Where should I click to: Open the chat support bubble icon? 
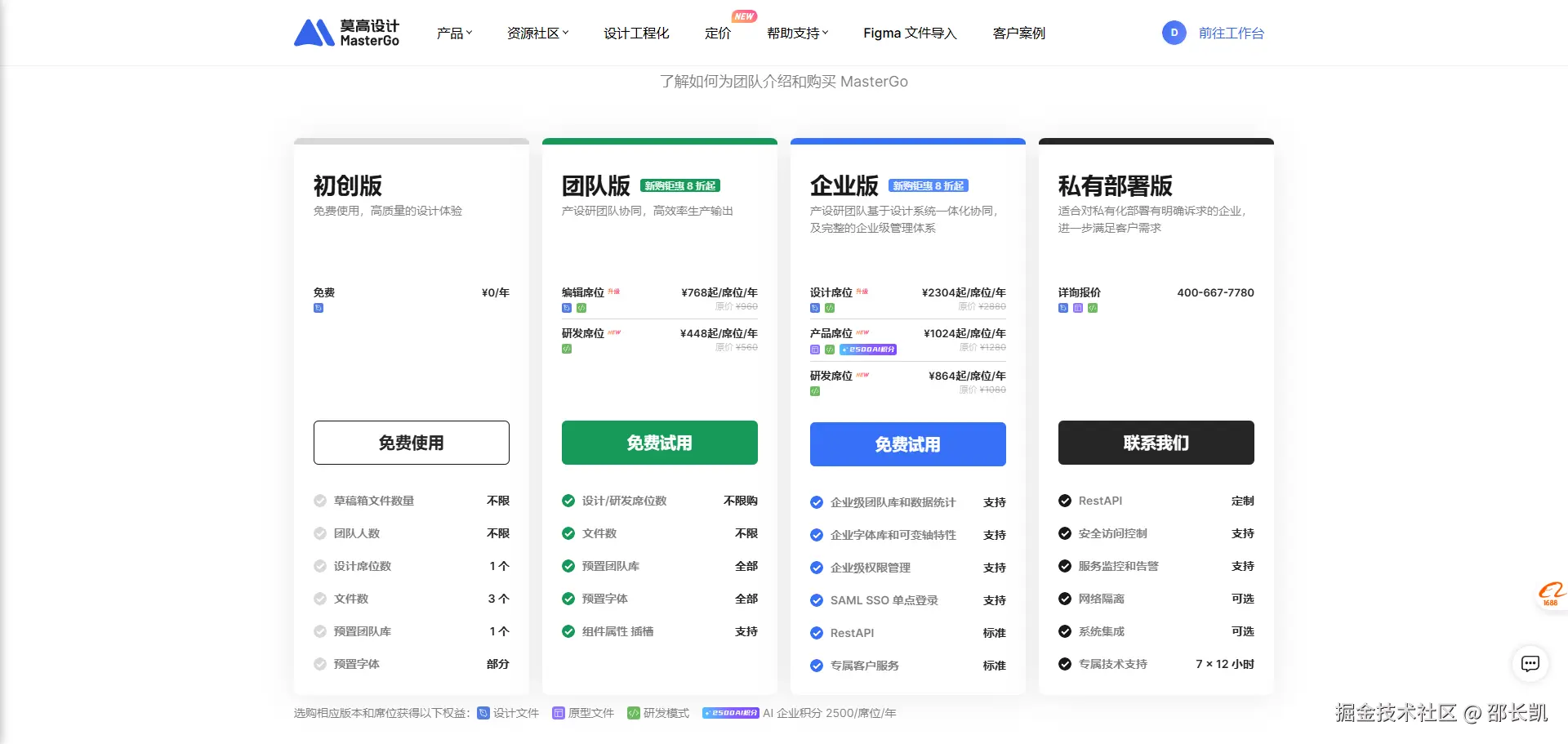click(x=1530, y=664)
